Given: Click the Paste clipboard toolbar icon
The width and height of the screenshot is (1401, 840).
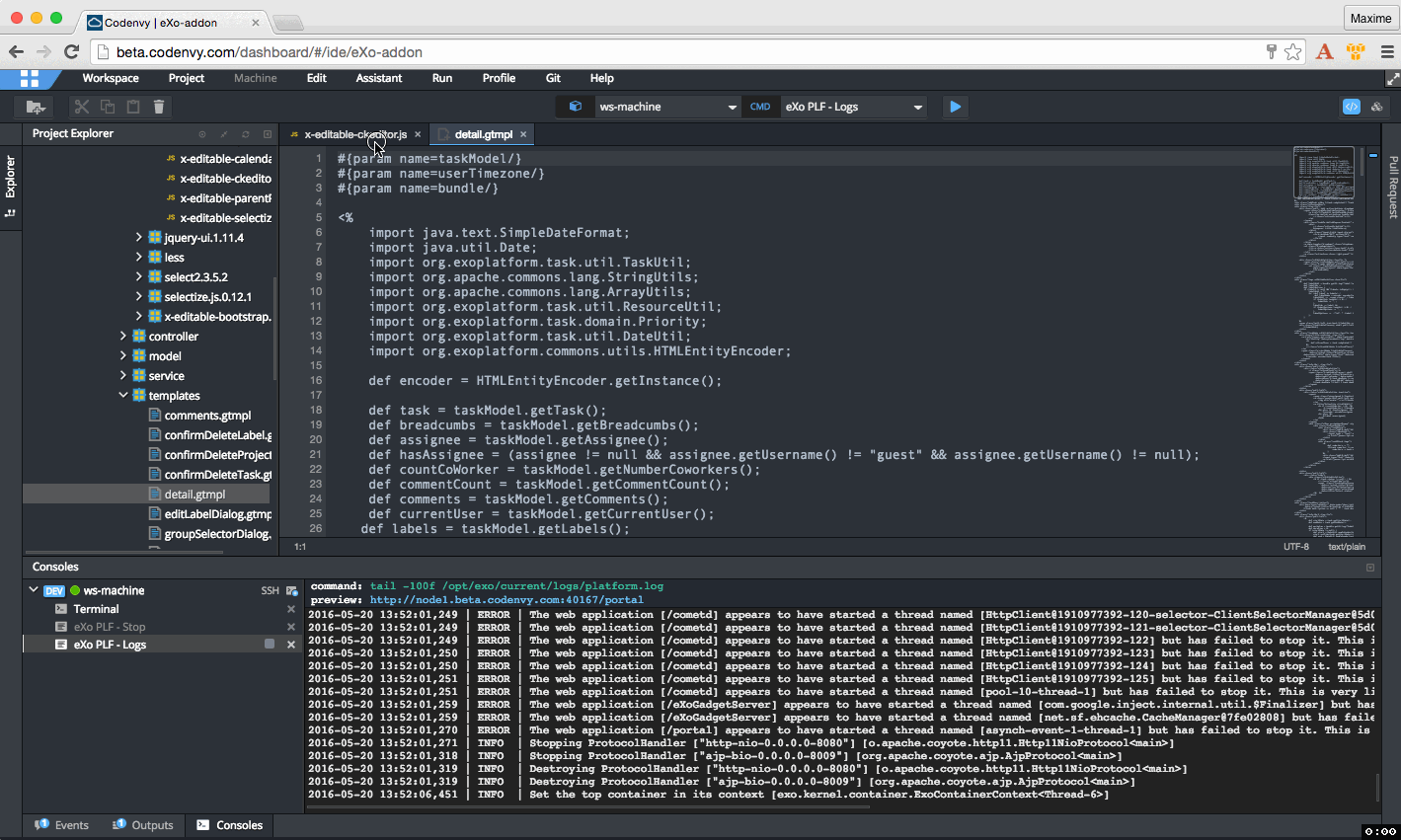Looking at the screenshot, I should [x=133, y=107].
